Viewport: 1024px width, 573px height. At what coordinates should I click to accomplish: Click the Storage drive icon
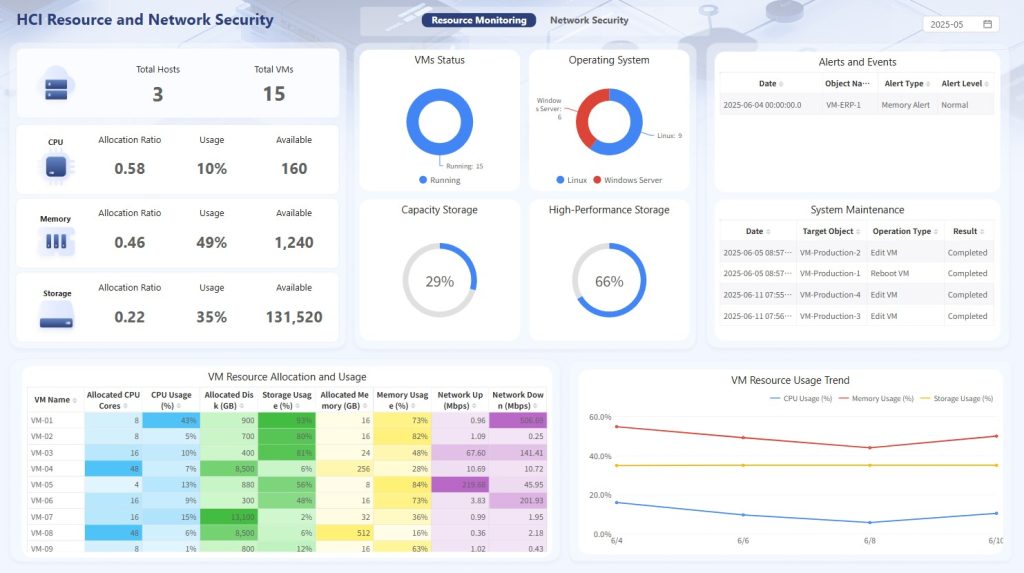56,316
